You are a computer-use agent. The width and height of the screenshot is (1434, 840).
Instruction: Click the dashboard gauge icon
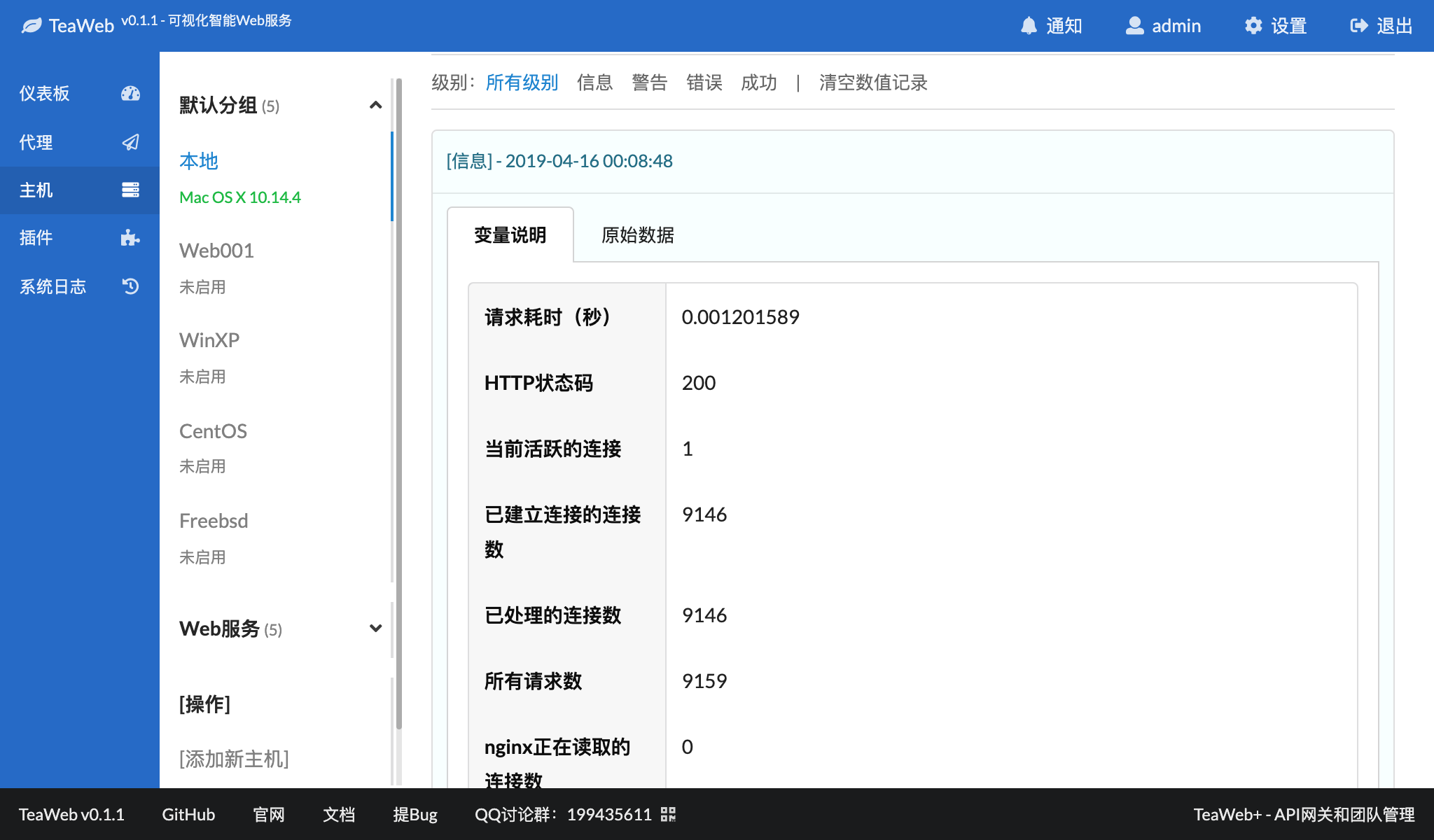(130, 93)
